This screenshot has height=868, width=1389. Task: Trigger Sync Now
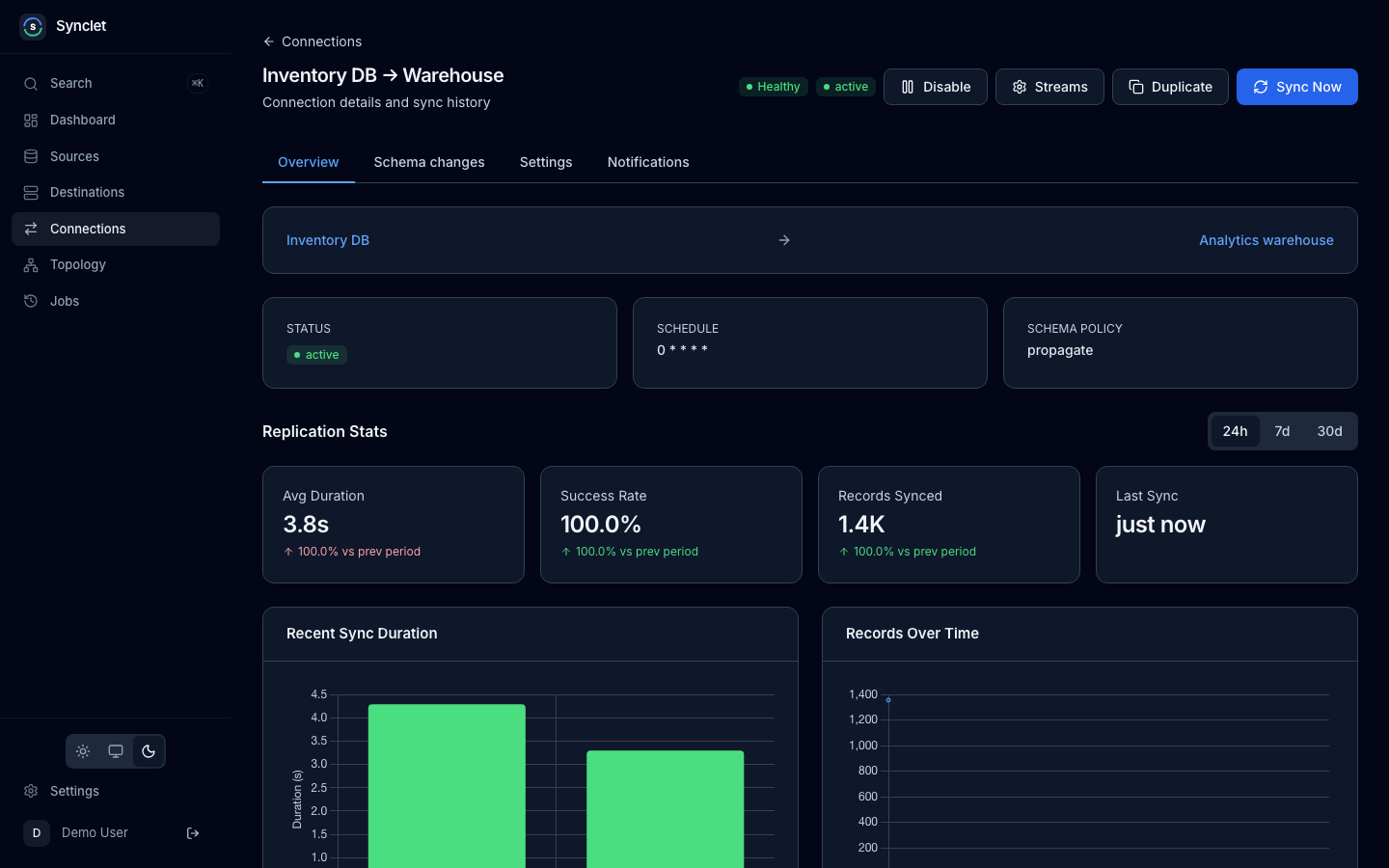click(x=1297, y=87)
